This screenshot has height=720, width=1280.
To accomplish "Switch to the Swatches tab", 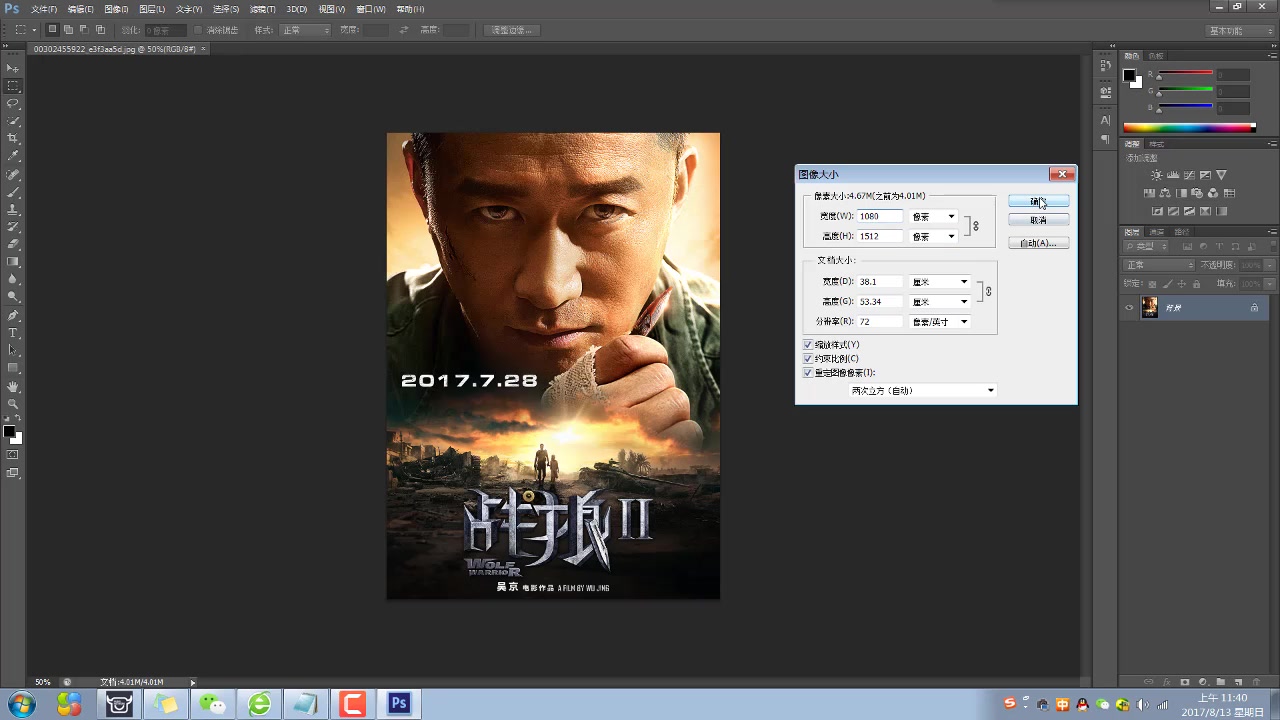I will click(1155, 56).
